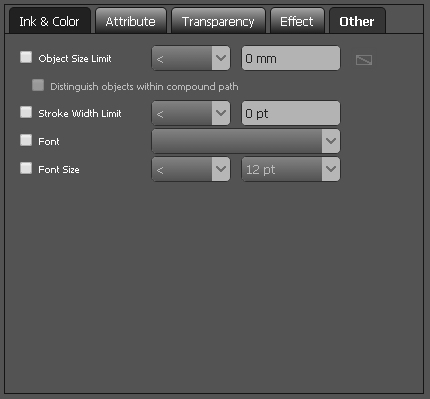Viewport: 430px width, 399px height.
Task: Enable the Font Size checkbox
Action: (26, 168)
